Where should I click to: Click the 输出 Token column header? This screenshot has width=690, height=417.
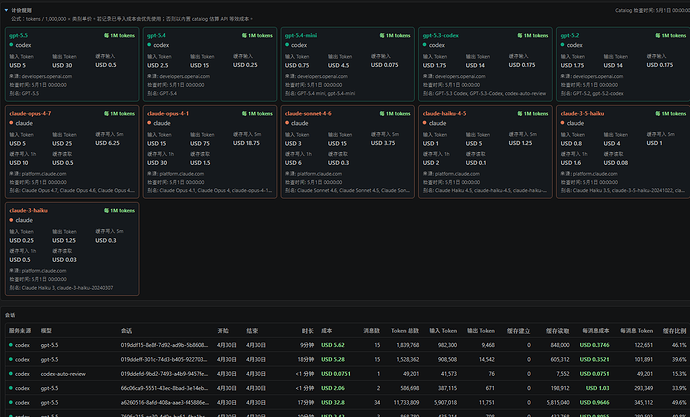(481, 330)
